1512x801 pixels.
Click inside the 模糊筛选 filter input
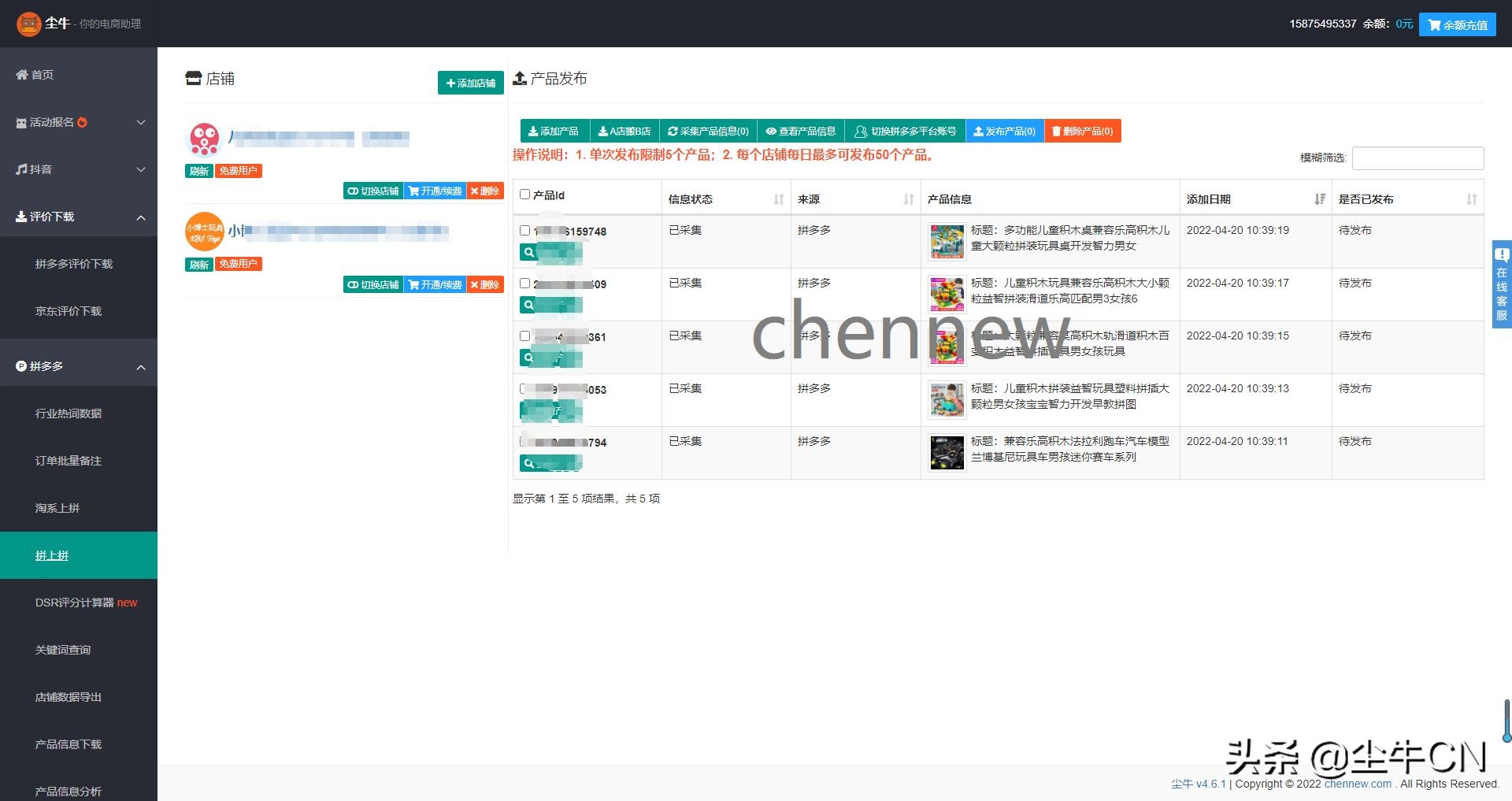(1417, 158)
